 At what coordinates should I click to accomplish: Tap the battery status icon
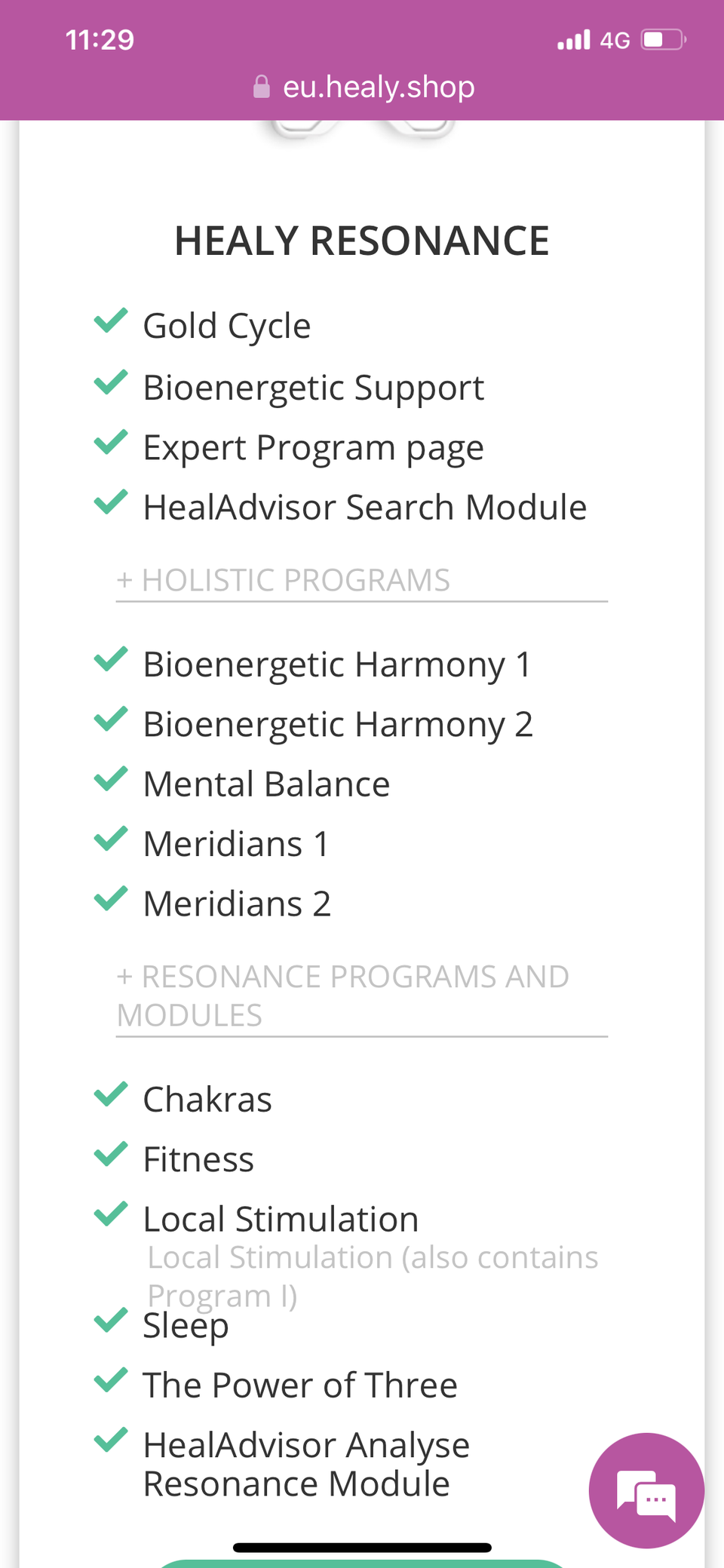(663, 40)
